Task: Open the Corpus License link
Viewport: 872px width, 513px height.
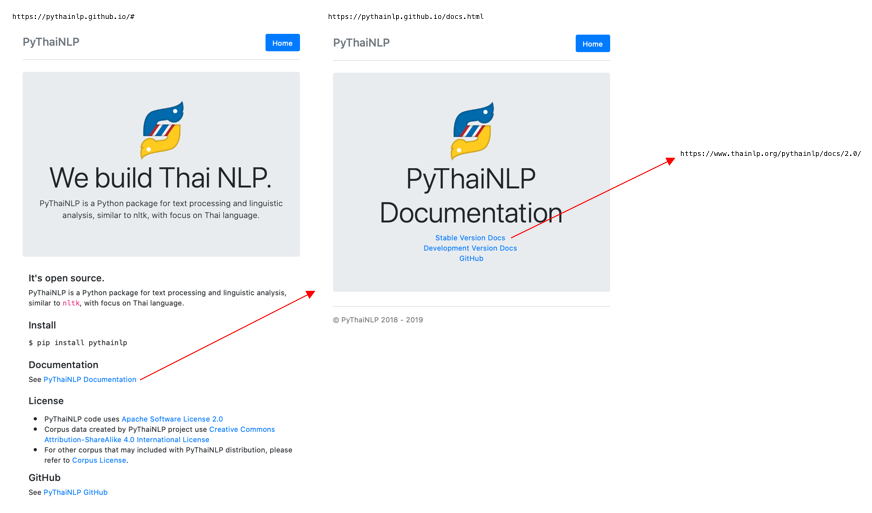Action: tap(99, 460)
